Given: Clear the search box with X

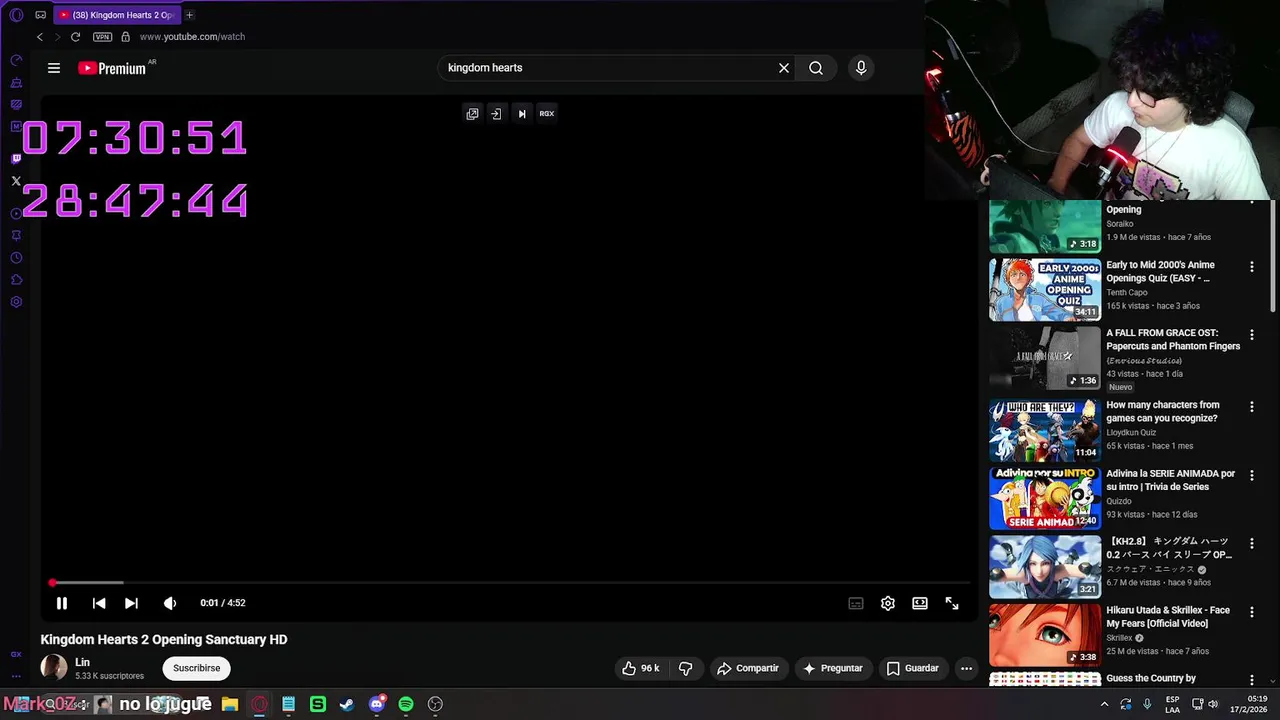Looking at the screenshot, I should click(784, 68).
